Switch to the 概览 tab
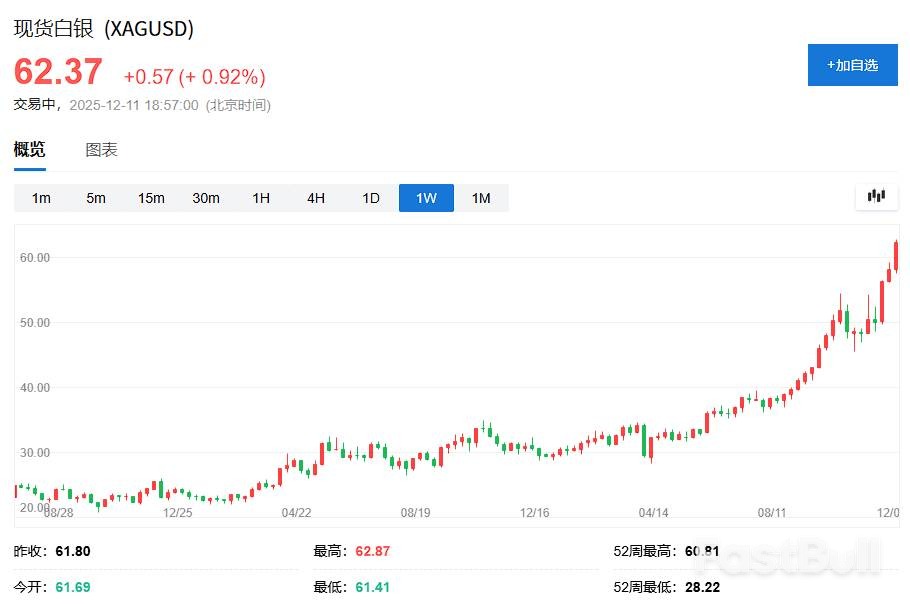The image size is (910, 604). [29, 150]
